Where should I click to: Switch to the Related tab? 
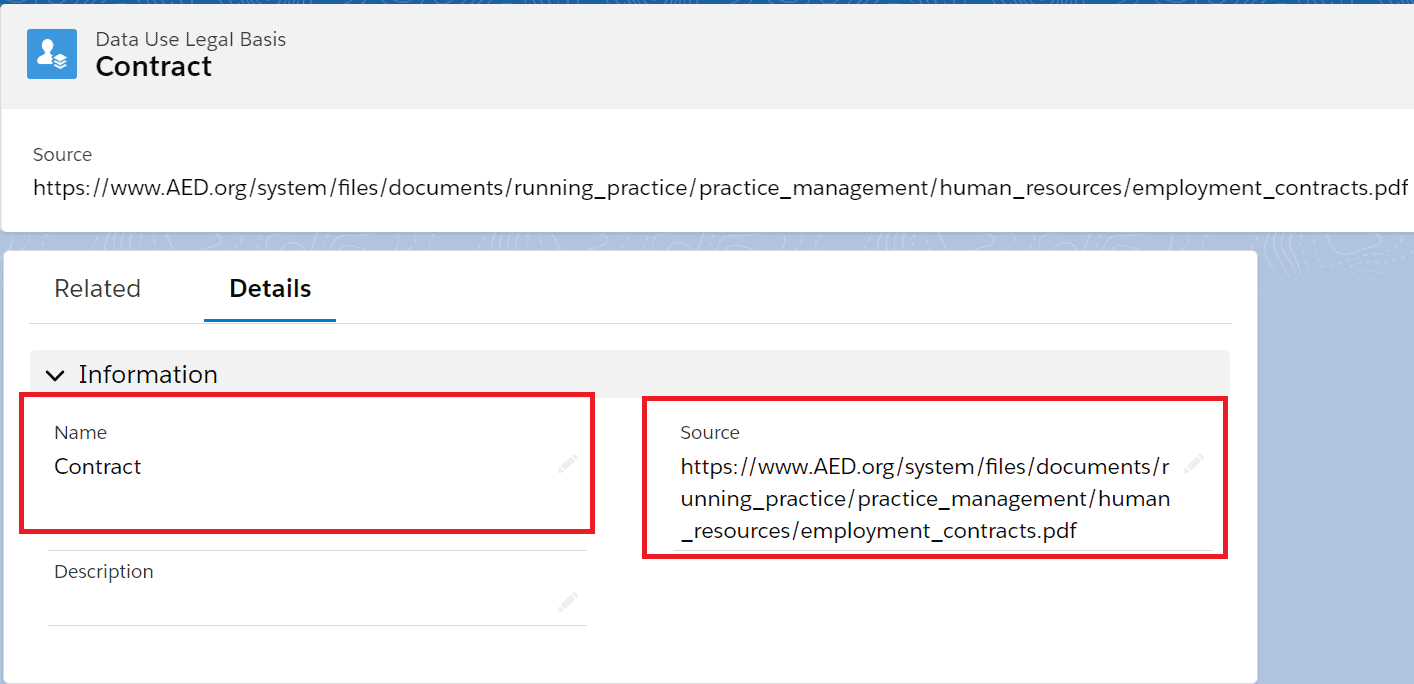click(x=97, y=288)
